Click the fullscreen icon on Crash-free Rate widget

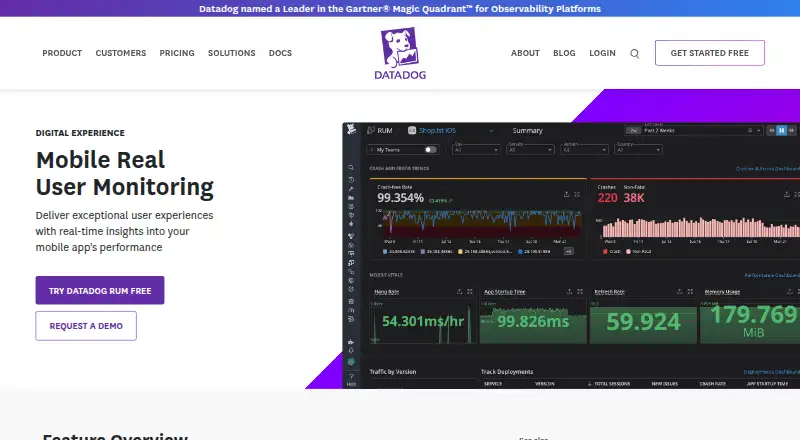[x=577, y=194]
